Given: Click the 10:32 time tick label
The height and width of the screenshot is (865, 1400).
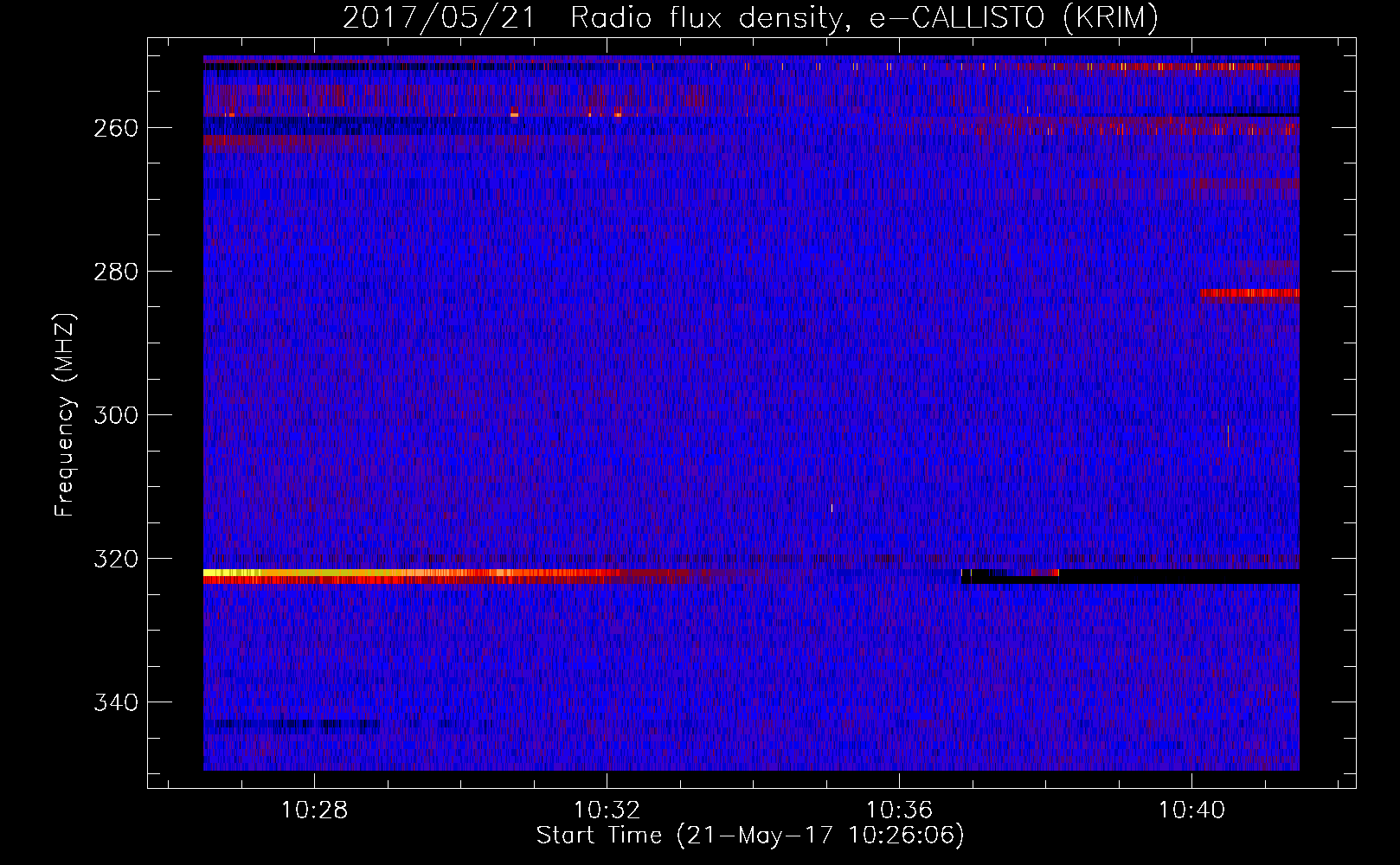Looking at the screenshot, I should (x=607, y=810).
